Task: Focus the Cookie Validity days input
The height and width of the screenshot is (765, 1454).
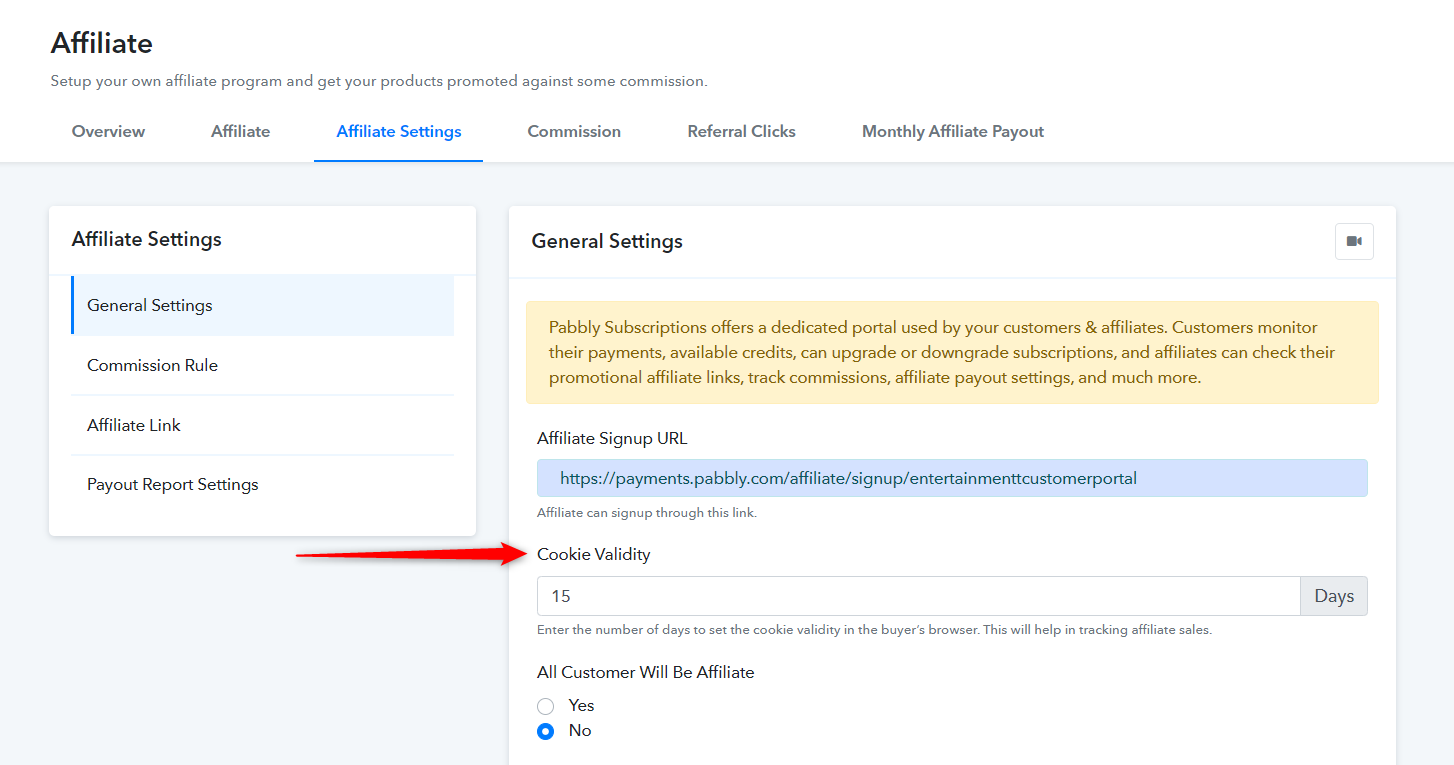Action: coord(918,596)
